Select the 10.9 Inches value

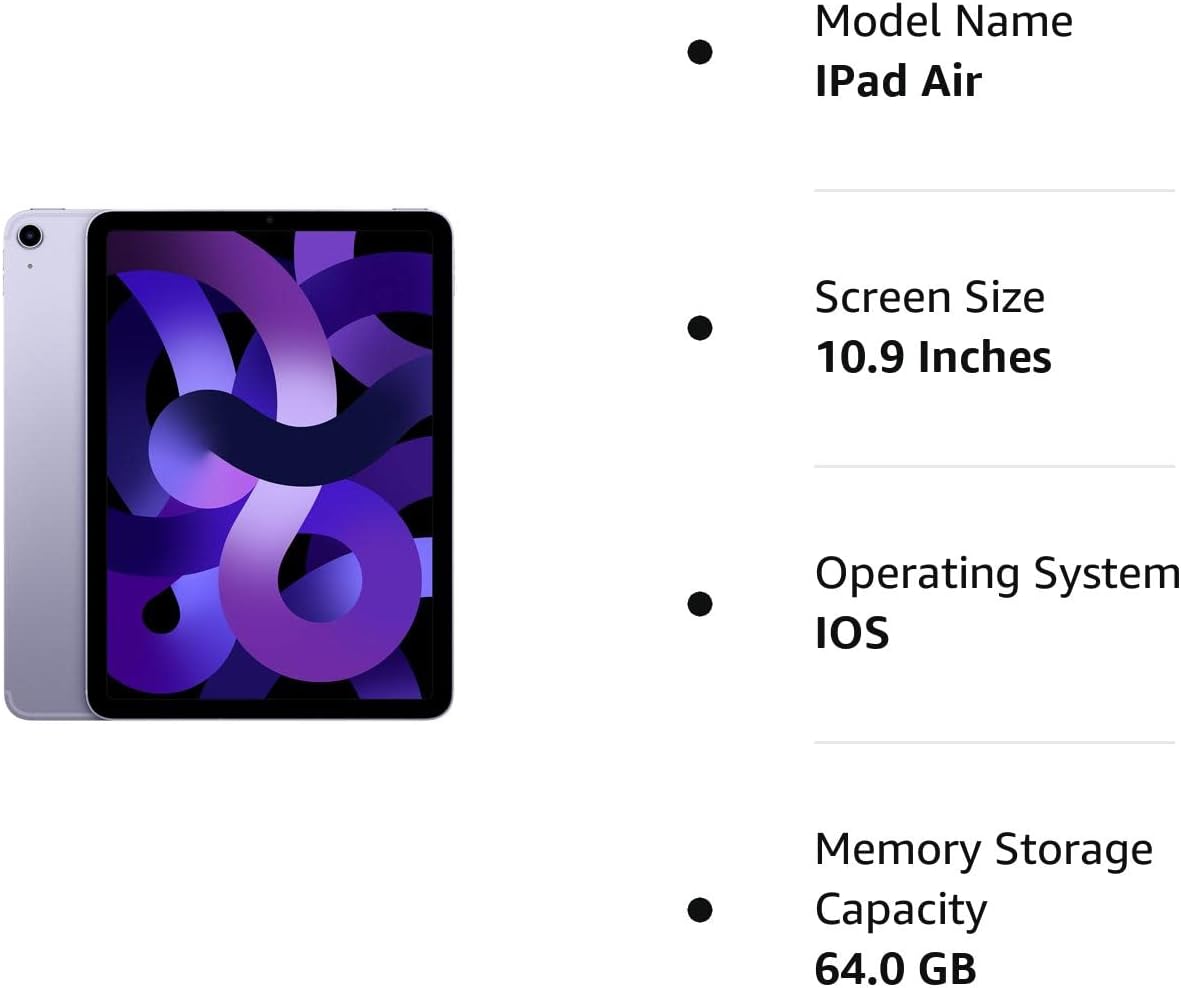pyautogui.click(x=933, y=357)
